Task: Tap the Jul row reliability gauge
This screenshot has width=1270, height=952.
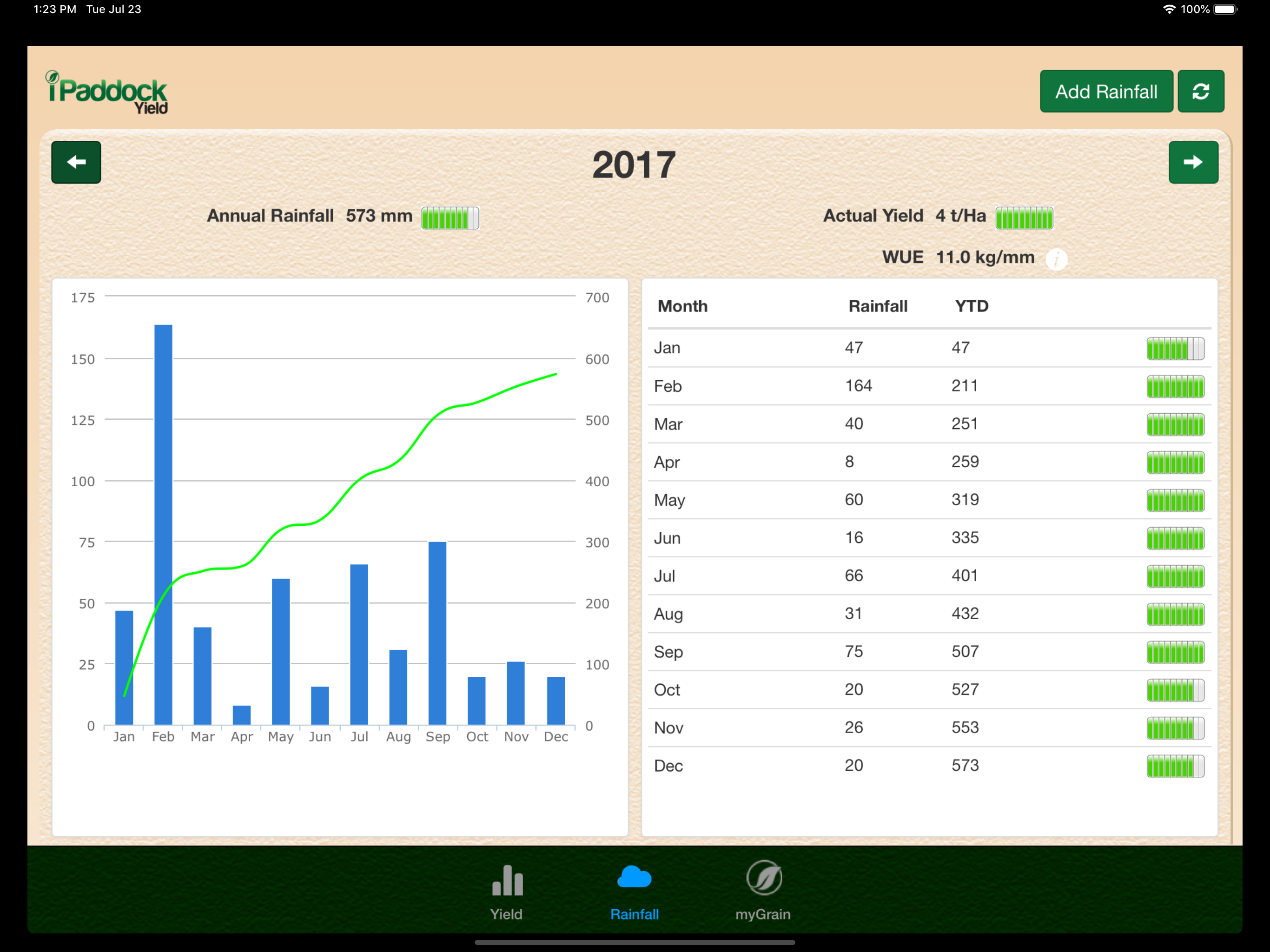Action: [1175, 576]
